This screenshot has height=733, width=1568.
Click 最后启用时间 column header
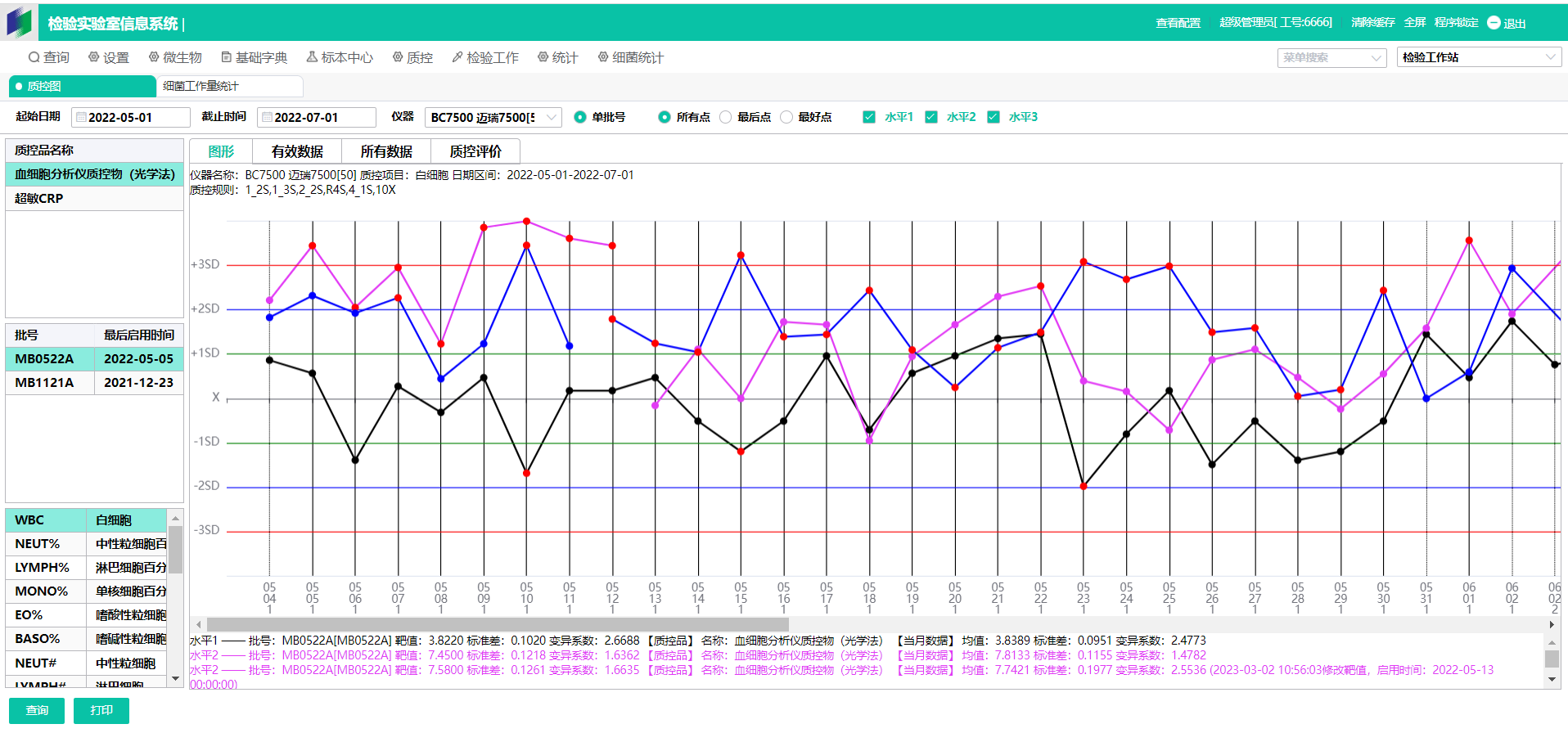(x=138, y=335)
